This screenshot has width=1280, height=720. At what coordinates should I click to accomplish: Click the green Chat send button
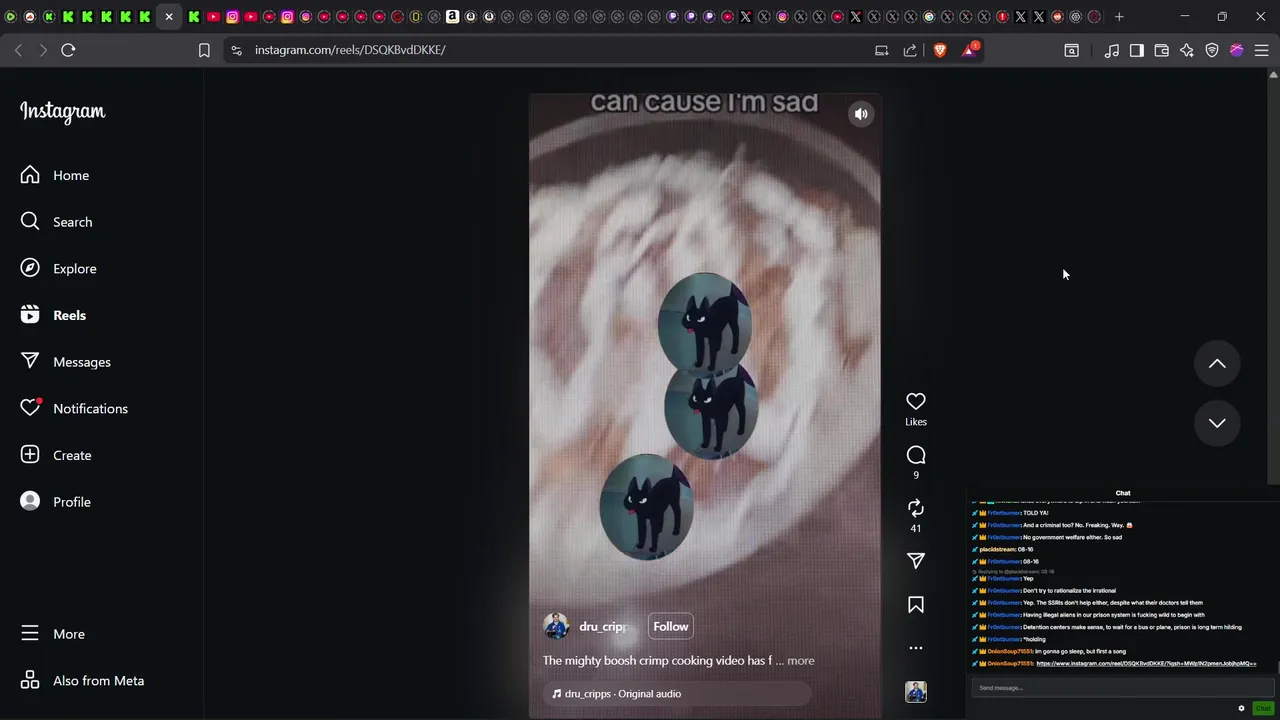pos(1263,708)
